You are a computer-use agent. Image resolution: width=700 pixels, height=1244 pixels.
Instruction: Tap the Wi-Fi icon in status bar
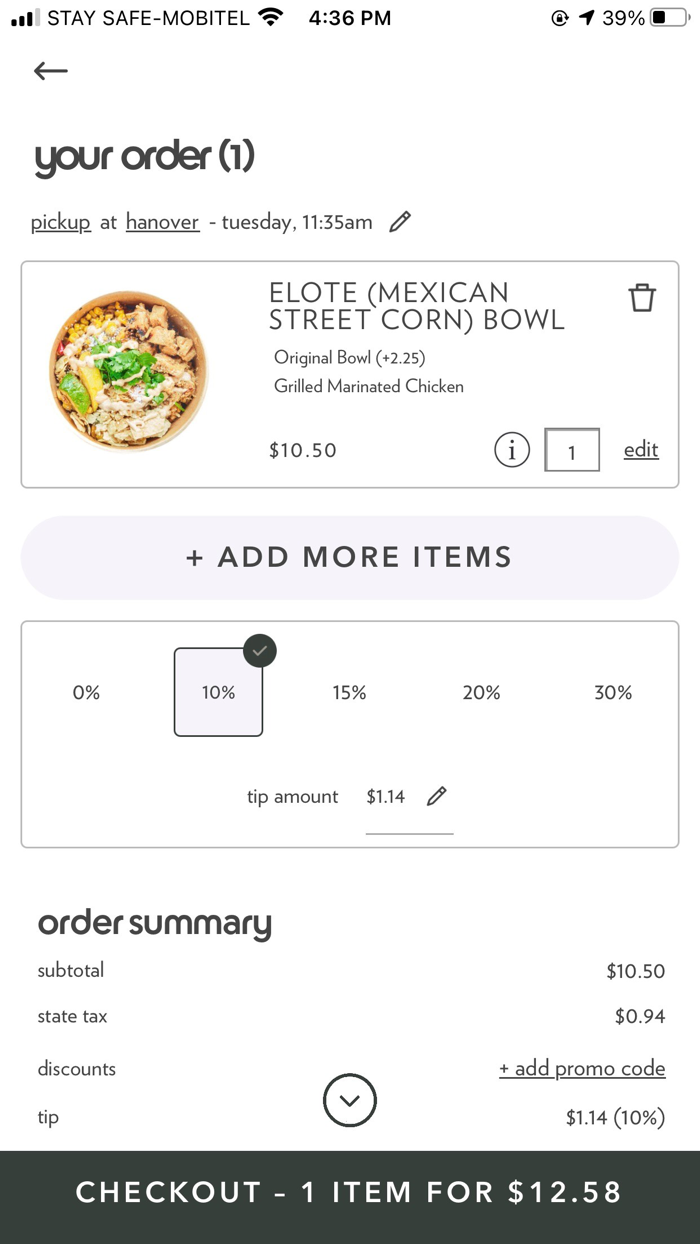pos(270,16)
